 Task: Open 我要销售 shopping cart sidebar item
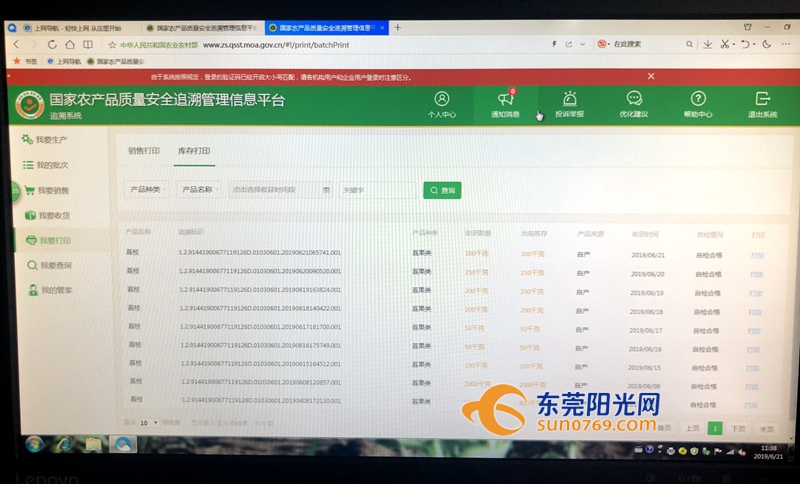(x=52, y=190)
